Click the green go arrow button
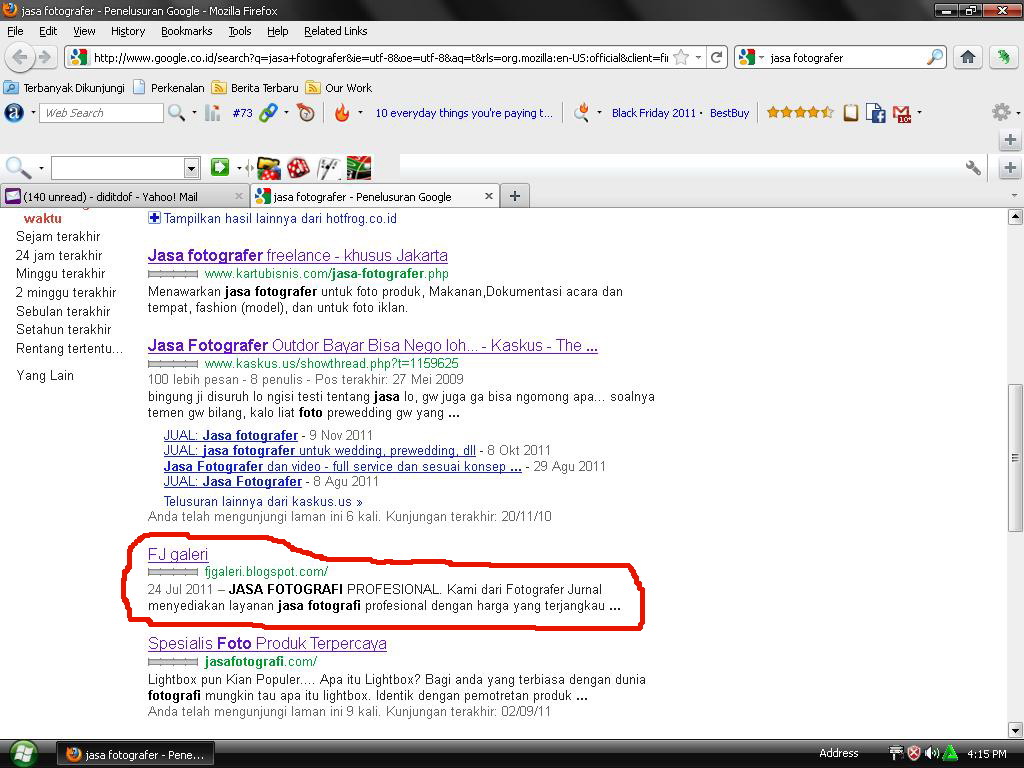The height and width of the screenshot is (768, 1024). (x=220, y=168)
